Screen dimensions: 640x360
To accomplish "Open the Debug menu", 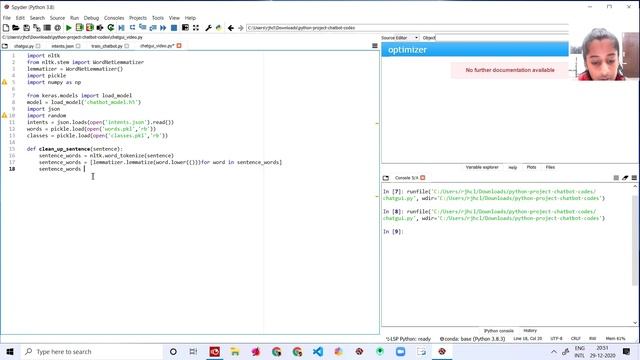I will 91,18.
